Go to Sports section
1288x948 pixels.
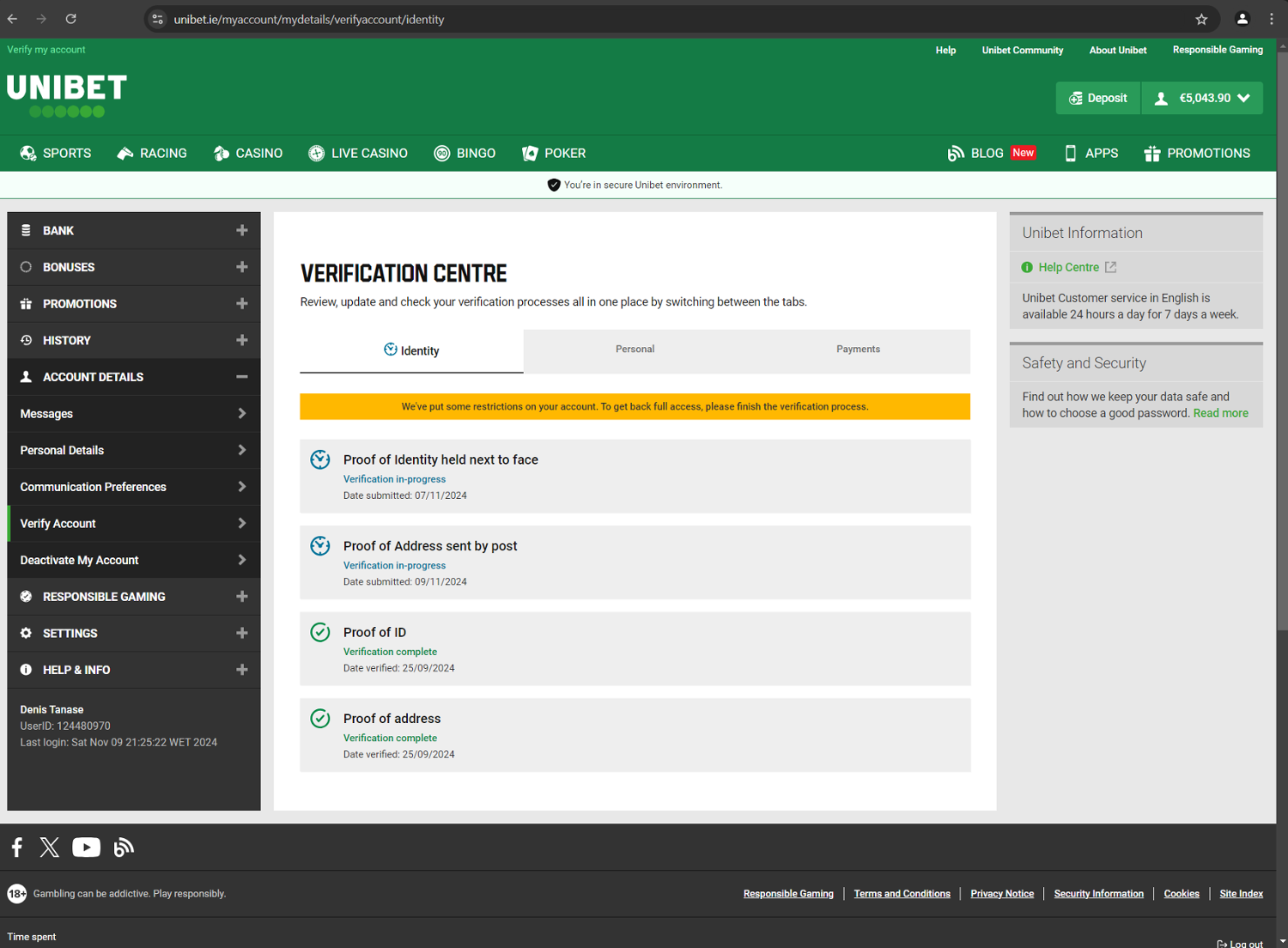(56, 153)
